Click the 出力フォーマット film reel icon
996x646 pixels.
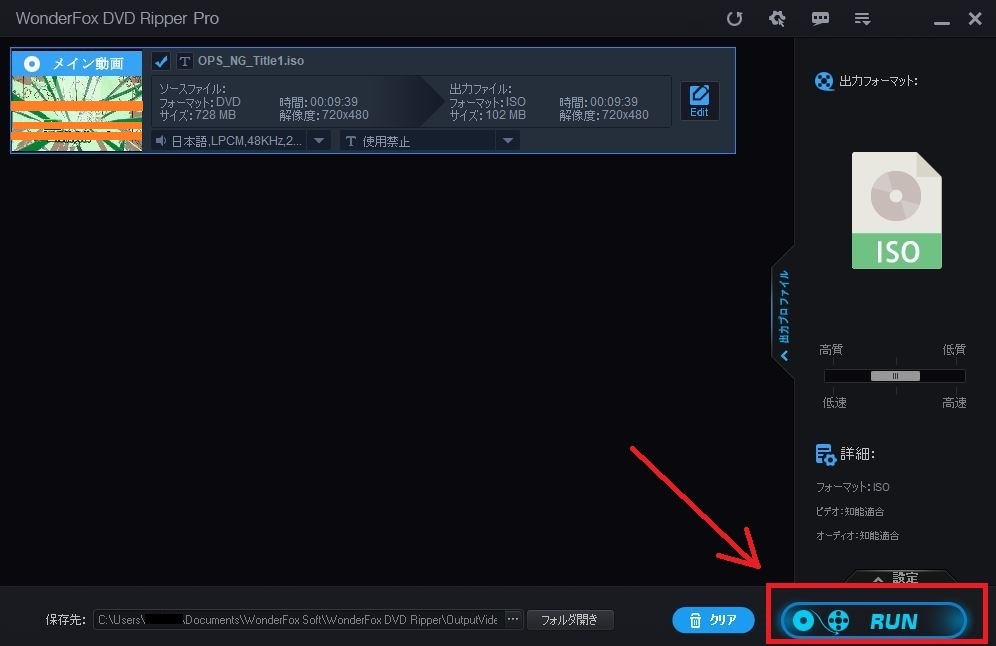pyautogui.click(x=824, y=81)
